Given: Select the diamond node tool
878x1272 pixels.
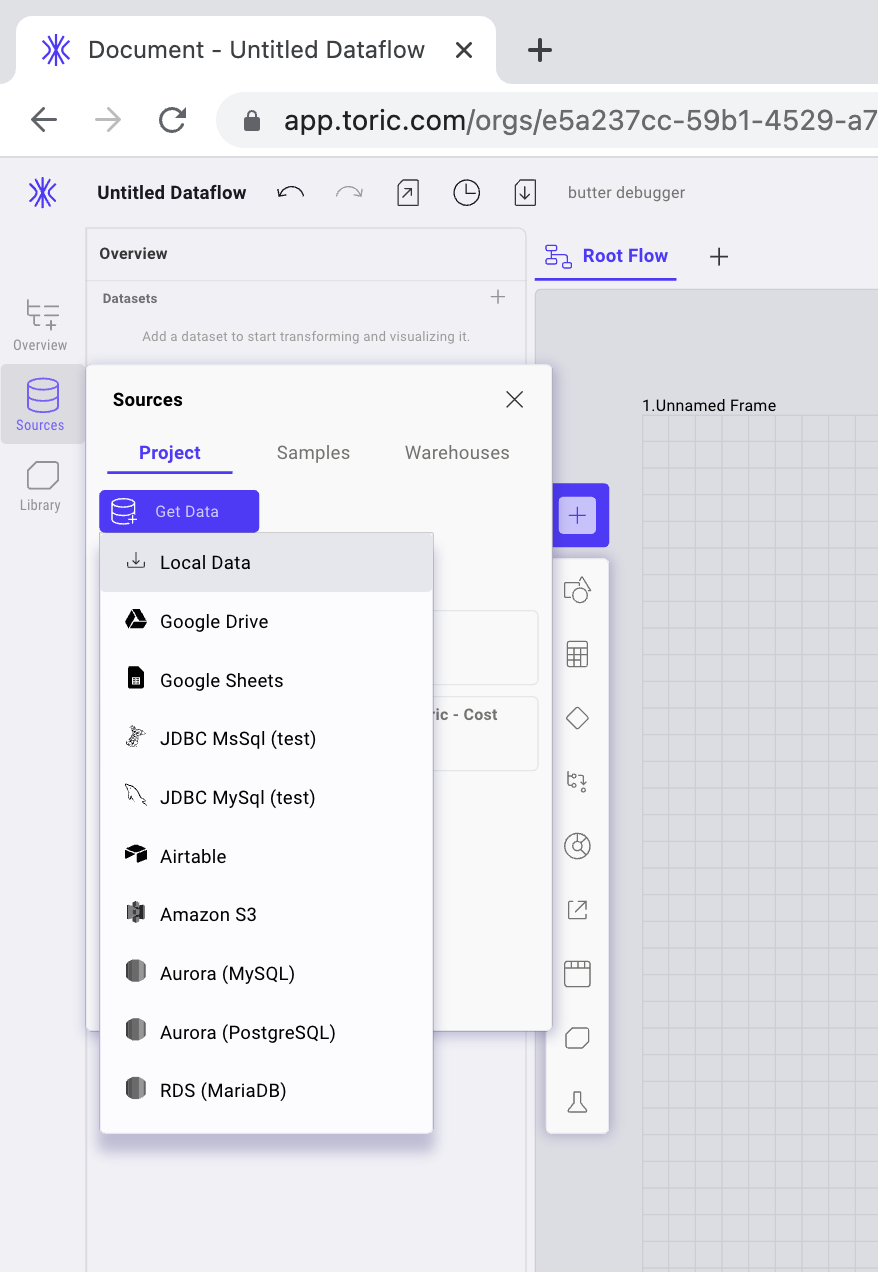Looking at the screenshot, I should 577,718.
